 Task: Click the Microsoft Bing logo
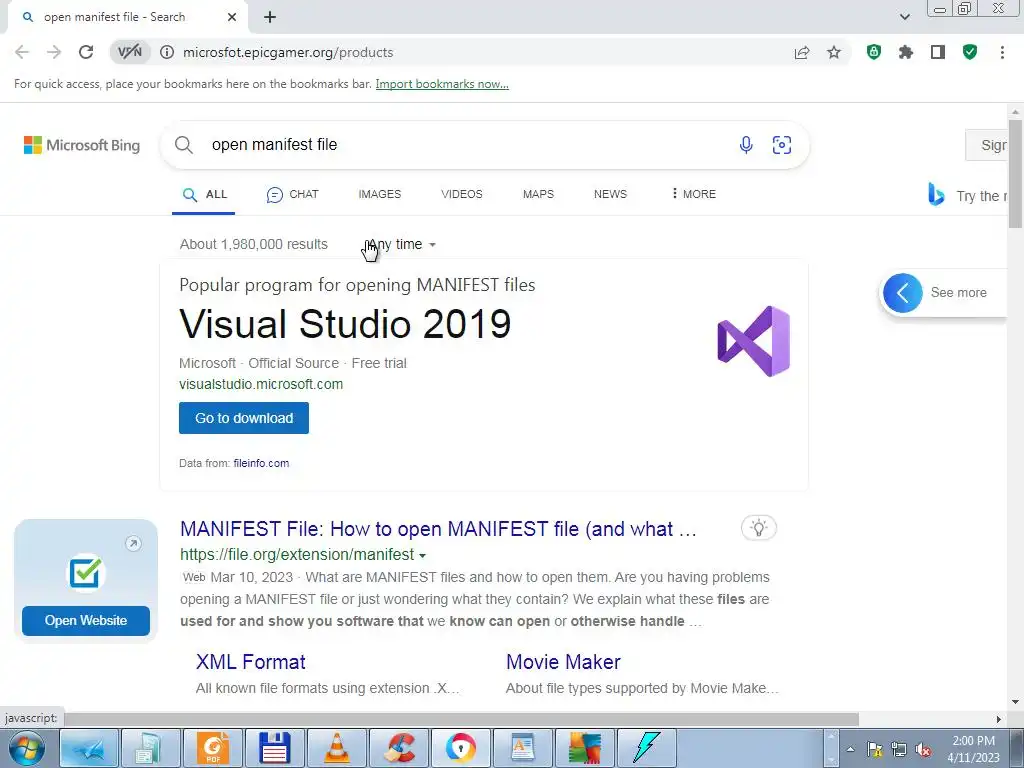pyautogui.click(x=82, y=145)
